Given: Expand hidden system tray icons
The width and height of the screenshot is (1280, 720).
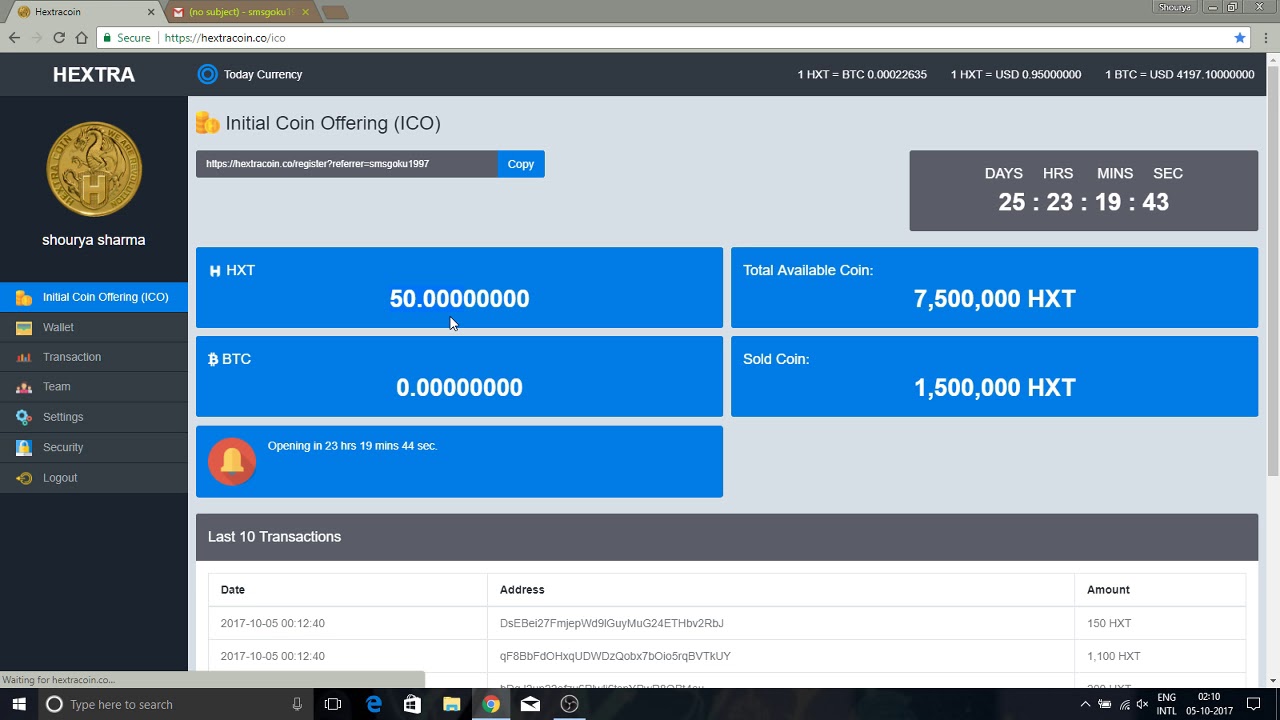Looking at the screenshot, I should tap(1085, 704).
